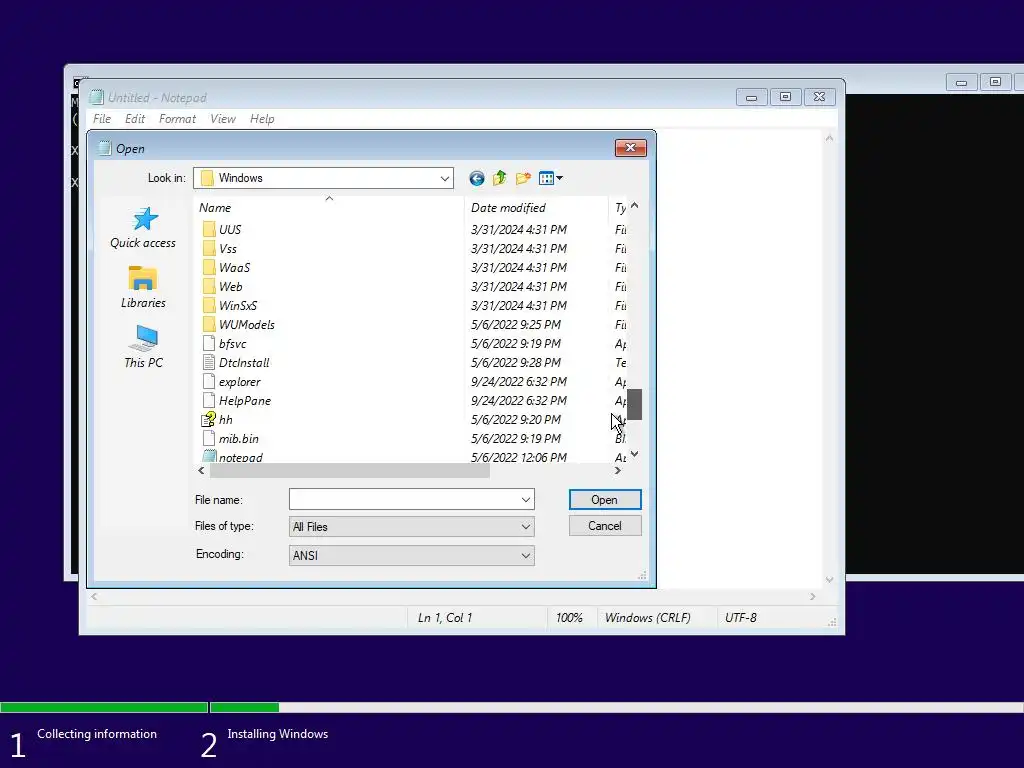The height and width of the screenshot is (768, 1024).
Task: Click the Cancel button
Action: [x=605, y=526]
